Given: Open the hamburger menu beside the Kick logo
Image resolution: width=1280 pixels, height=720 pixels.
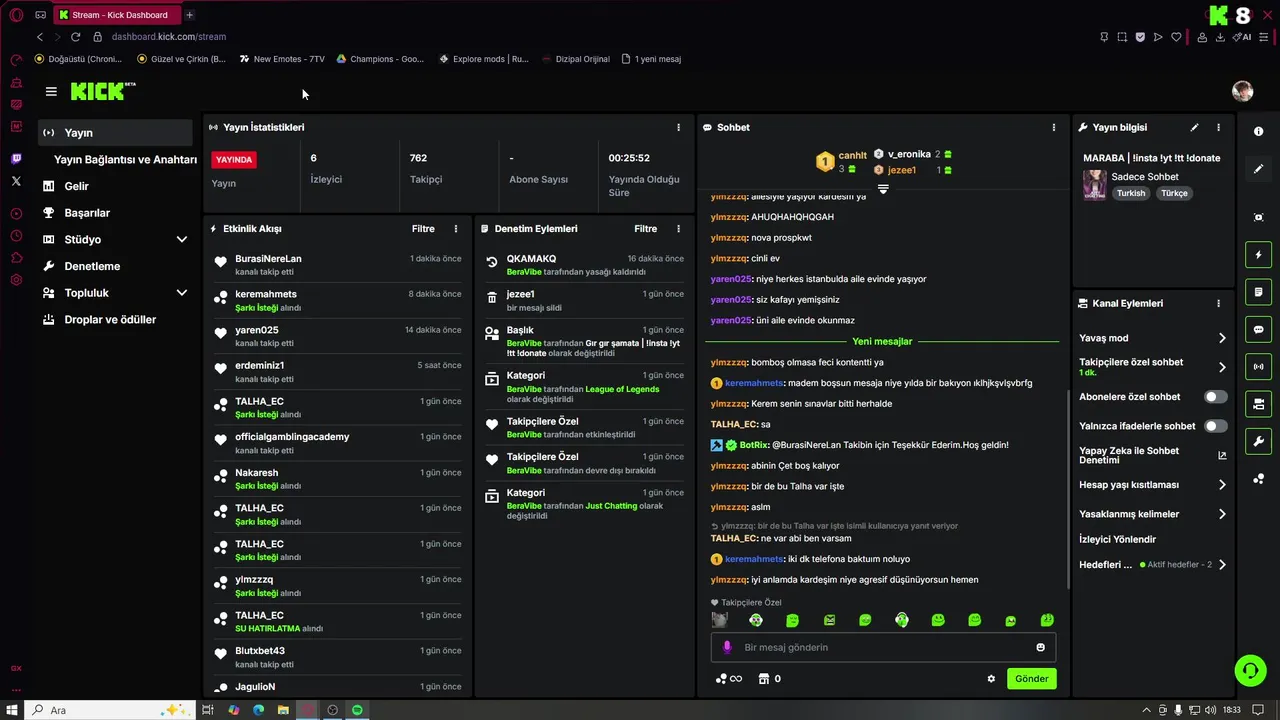Looking at the screenshot, I should [x=51, y=91].
